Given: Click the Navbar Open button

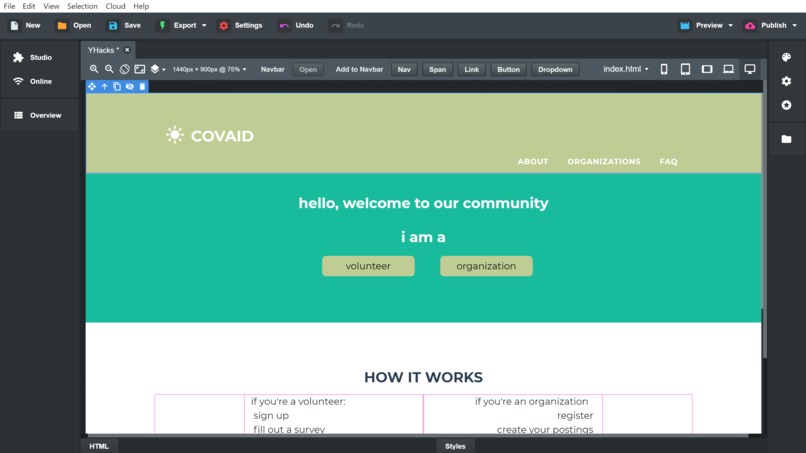Looking at the screenshot, I should 308,69.
